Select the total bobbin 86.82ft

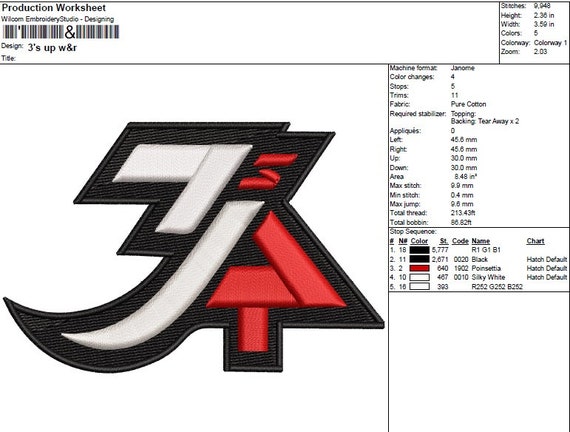click(461, 223)
